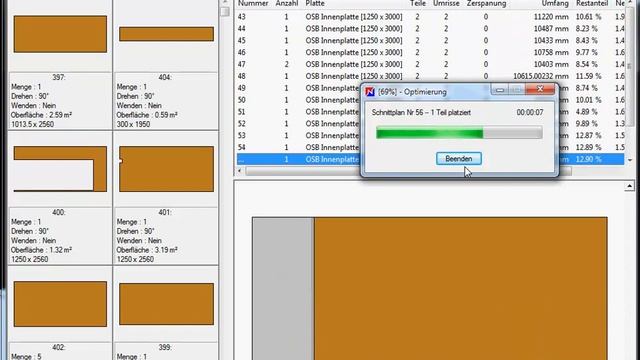
Task: Click the Zerspanung column header
Action: click(x=487, y=3)
